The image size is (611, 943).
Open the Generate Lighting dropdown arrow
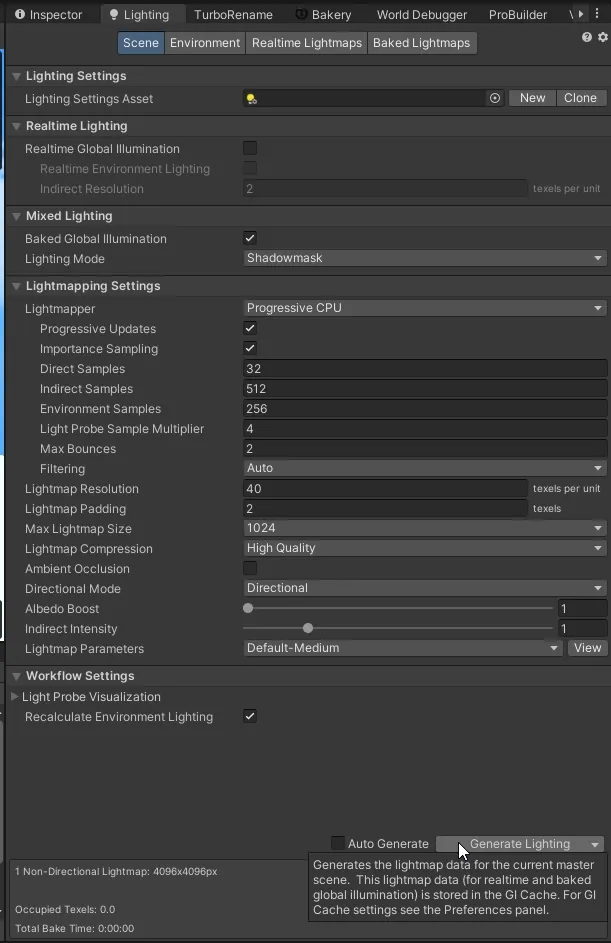[x=595, y=844]
